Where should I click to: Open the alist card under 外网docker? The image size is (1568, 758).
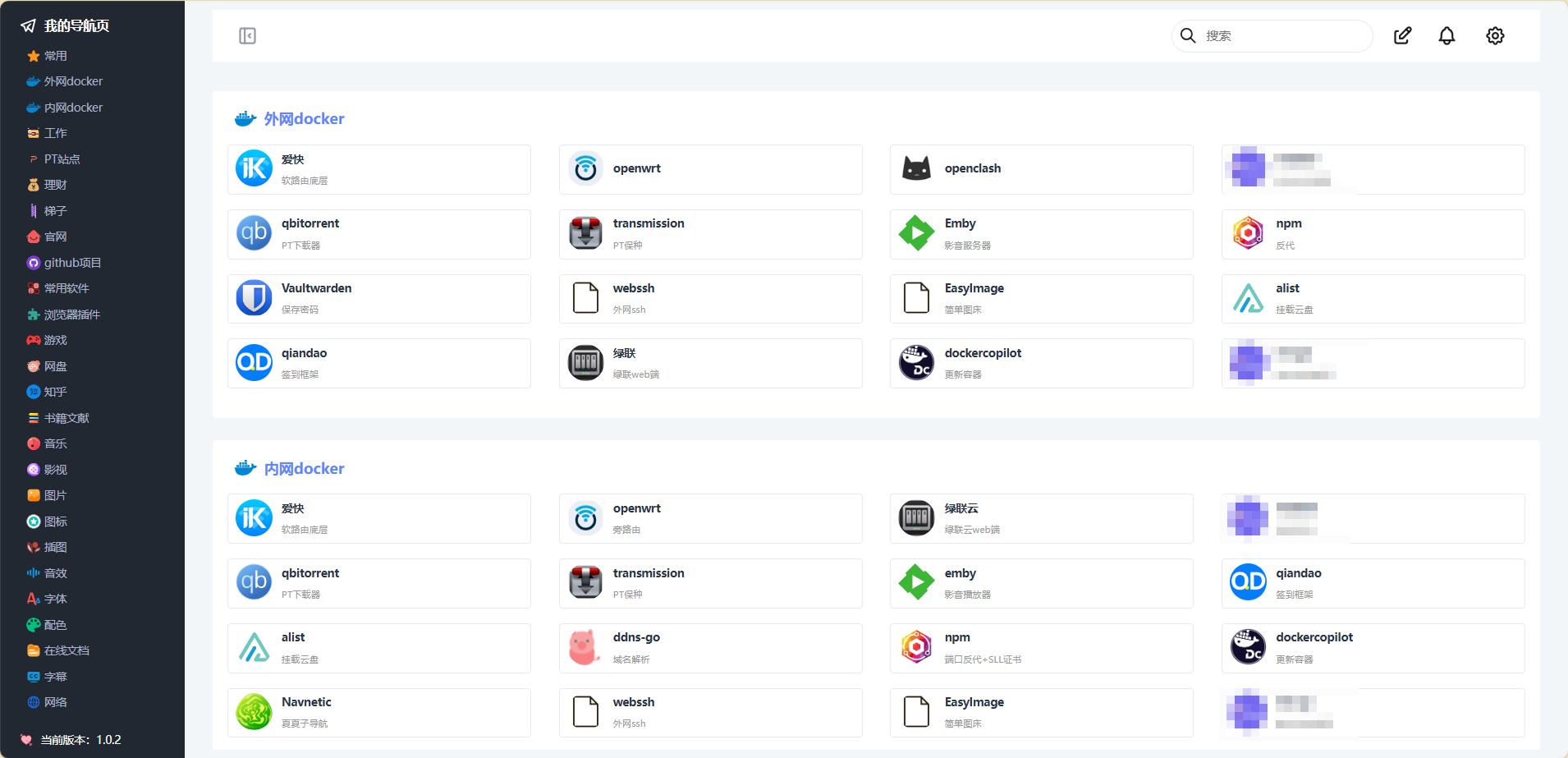click(1372, 299)
